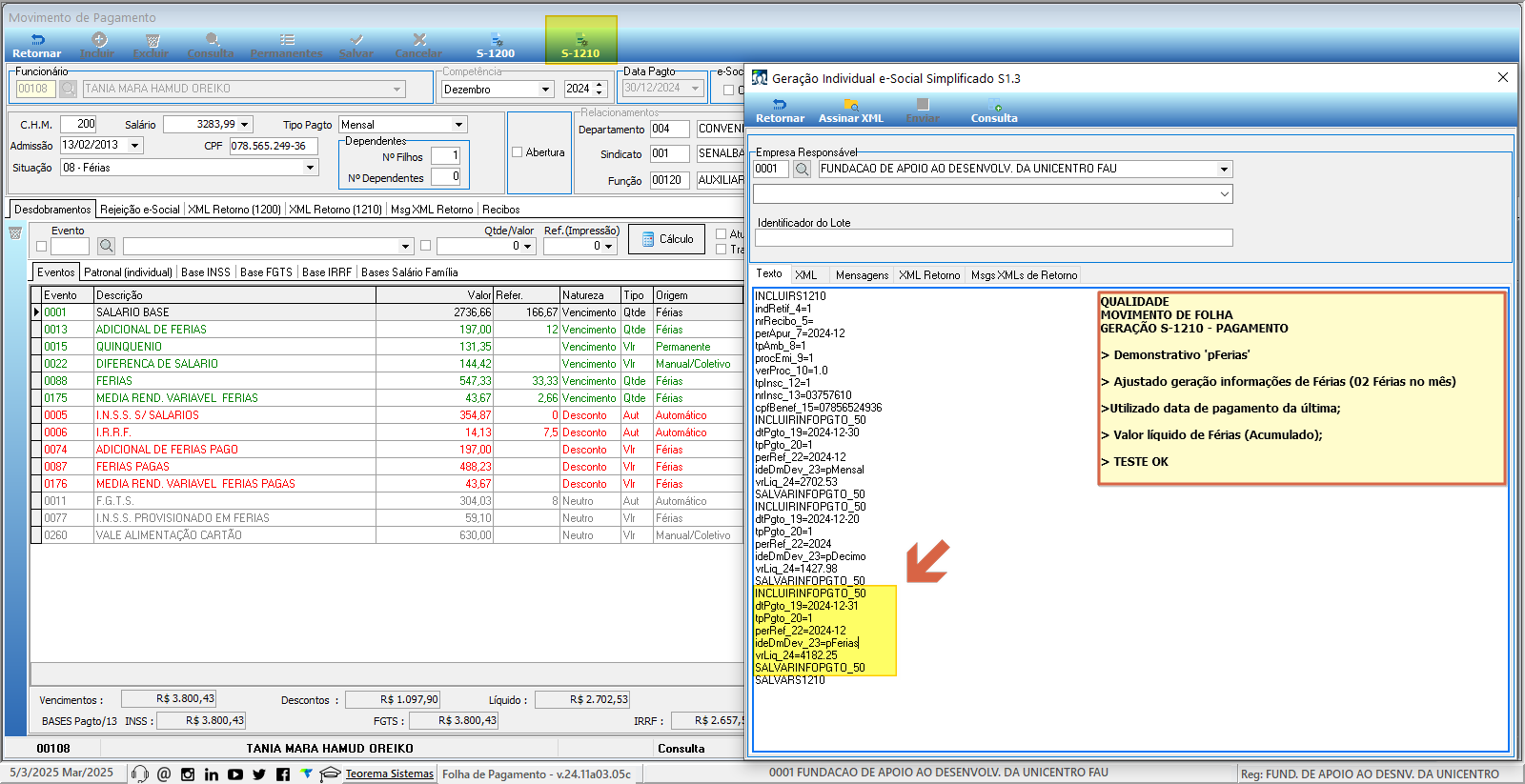This screenshot has width=1525, height=784.
Task: Click the headset support icon in status bar
Action: pyautogui.click(x=140, y=774)
